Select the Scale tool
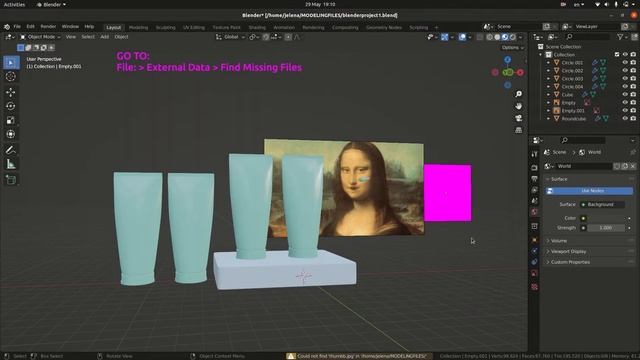Viewport: 640px width, 360px height. point(11,120)
